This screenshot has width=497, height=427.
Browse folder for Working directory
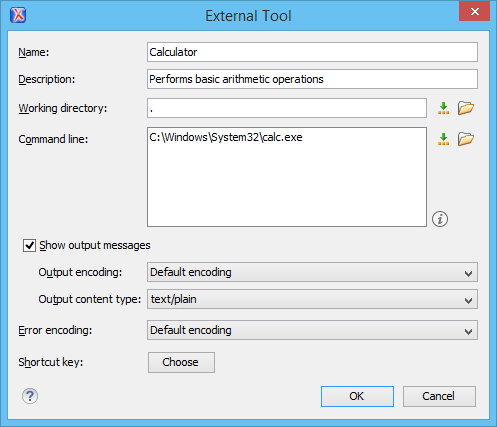[x=466, y=108]
